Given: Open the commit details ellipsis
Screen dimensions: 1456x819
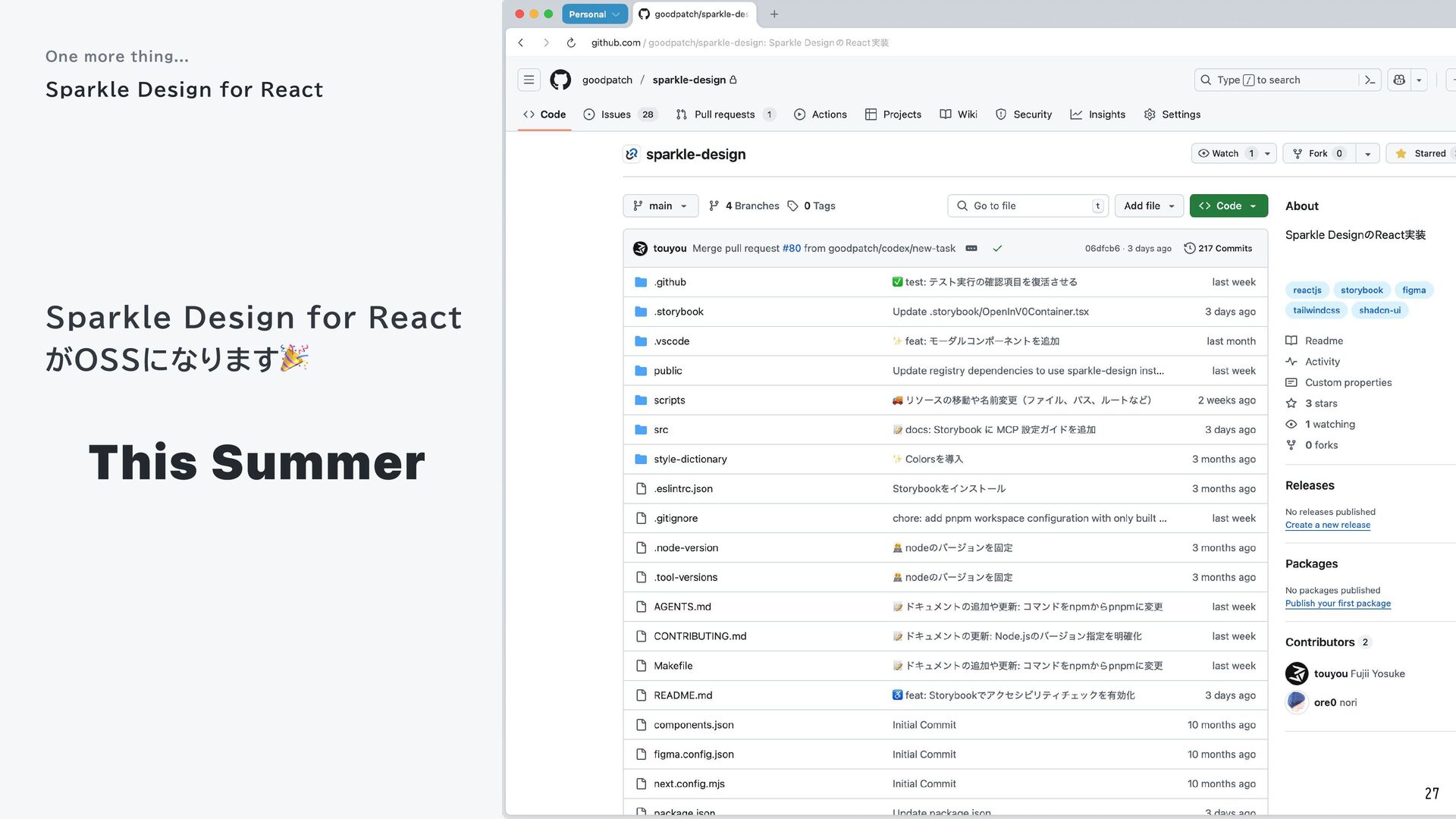Looking at the screenshot, I should [971, 248].
